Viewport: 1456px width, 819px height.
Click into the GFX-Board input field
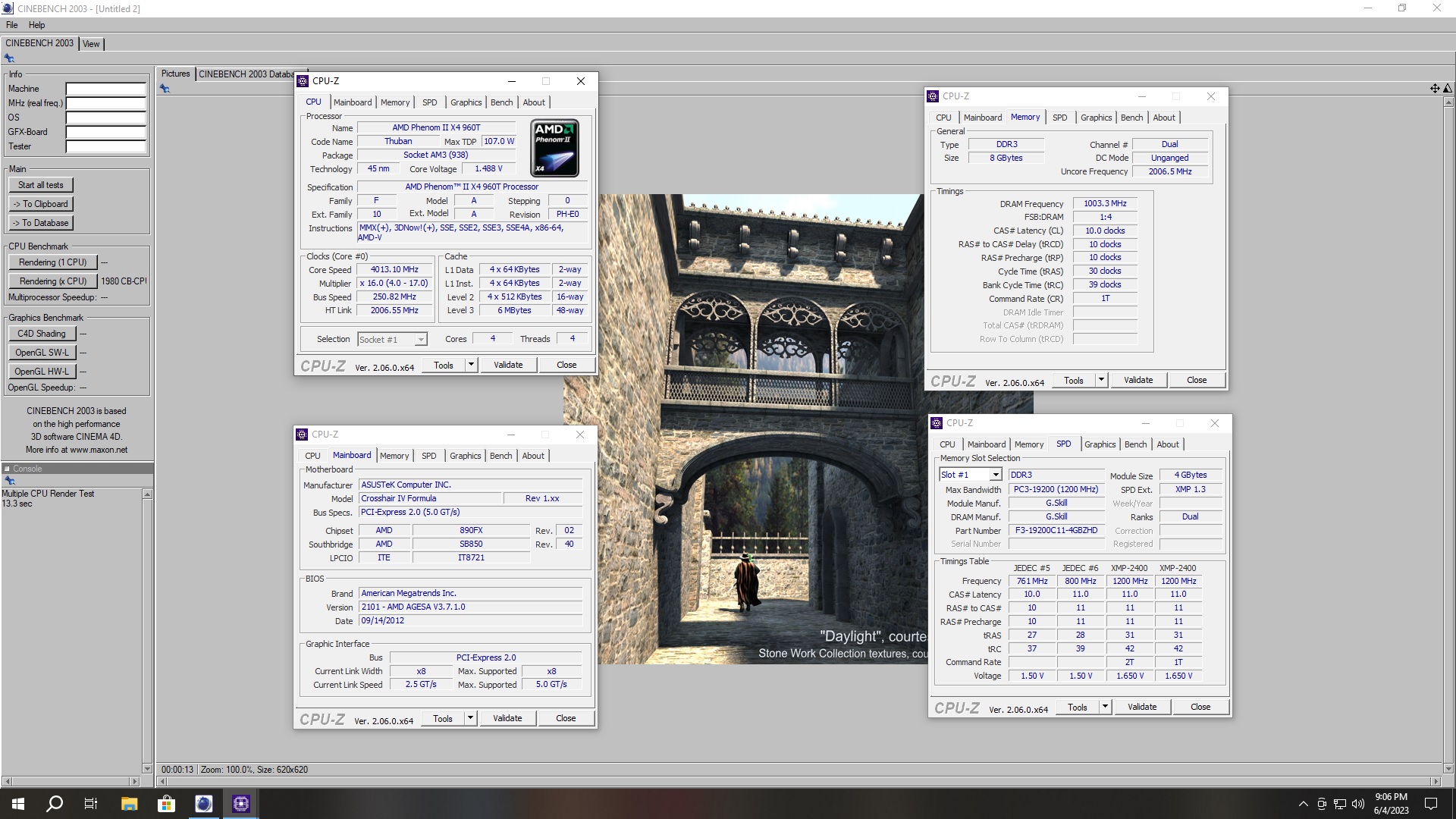[105, 132]
